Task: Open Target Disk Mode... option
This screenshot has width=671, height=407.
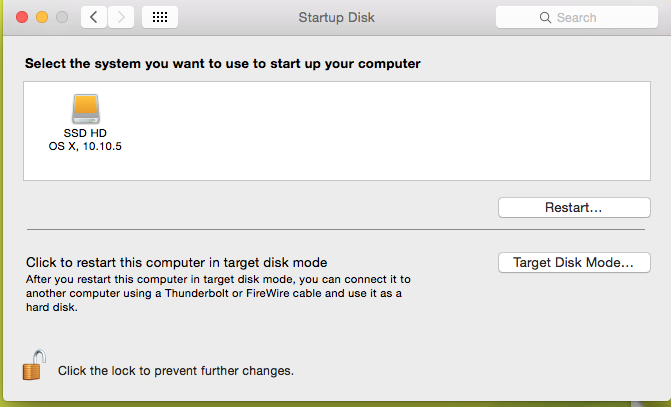Action: [x=574, y=262]
